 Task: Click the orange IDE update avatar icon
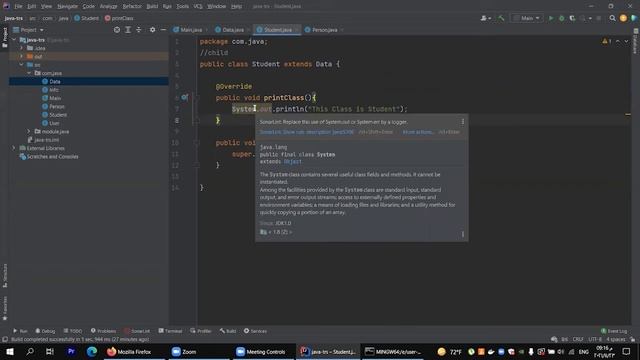(x=623, y=18)
